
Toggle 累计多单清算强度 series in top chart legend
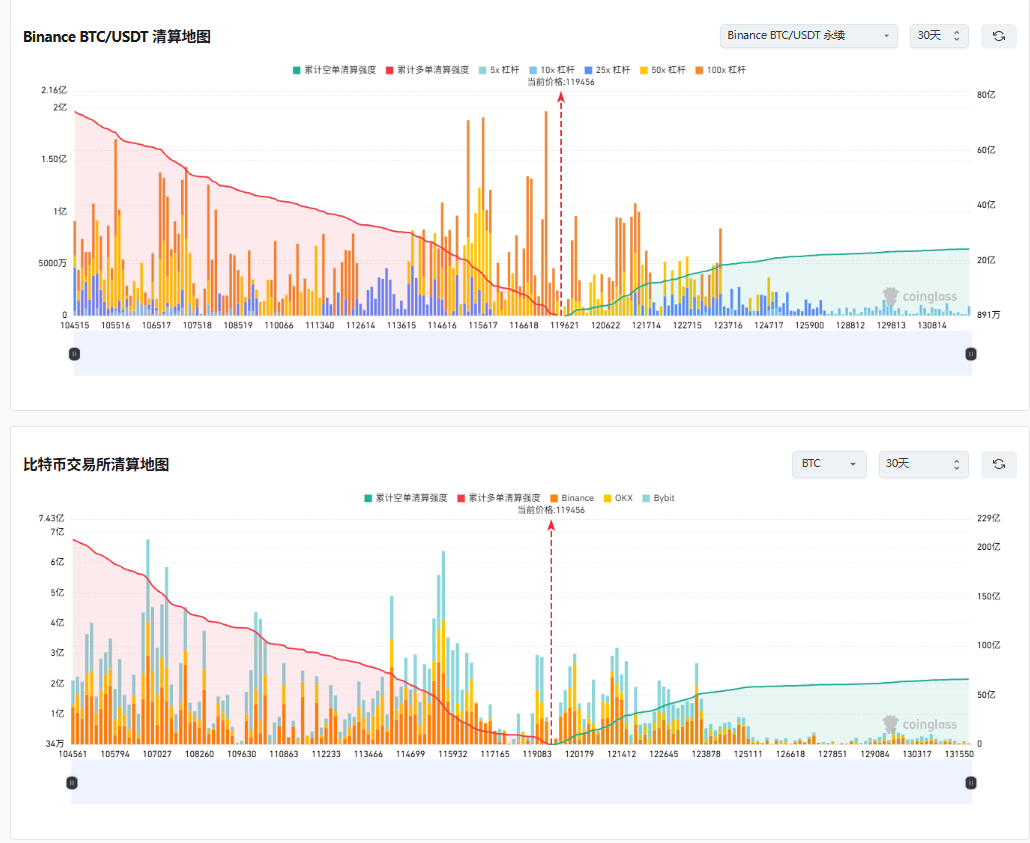tap(428, 70)
